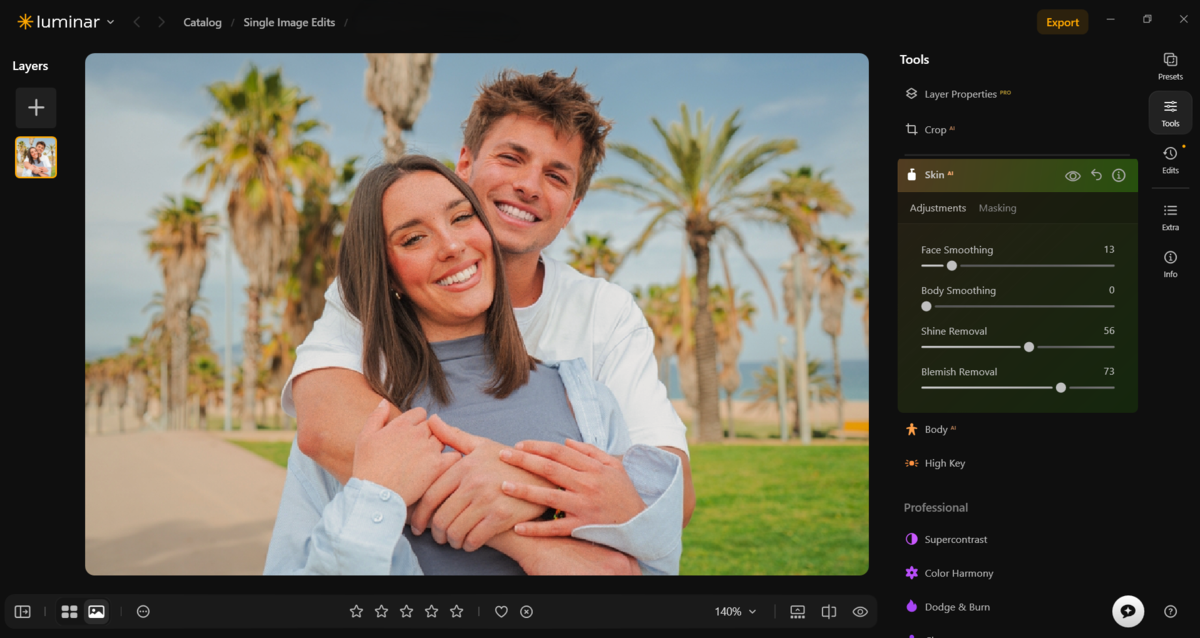Add a new layer with plus button

(36, 108)
